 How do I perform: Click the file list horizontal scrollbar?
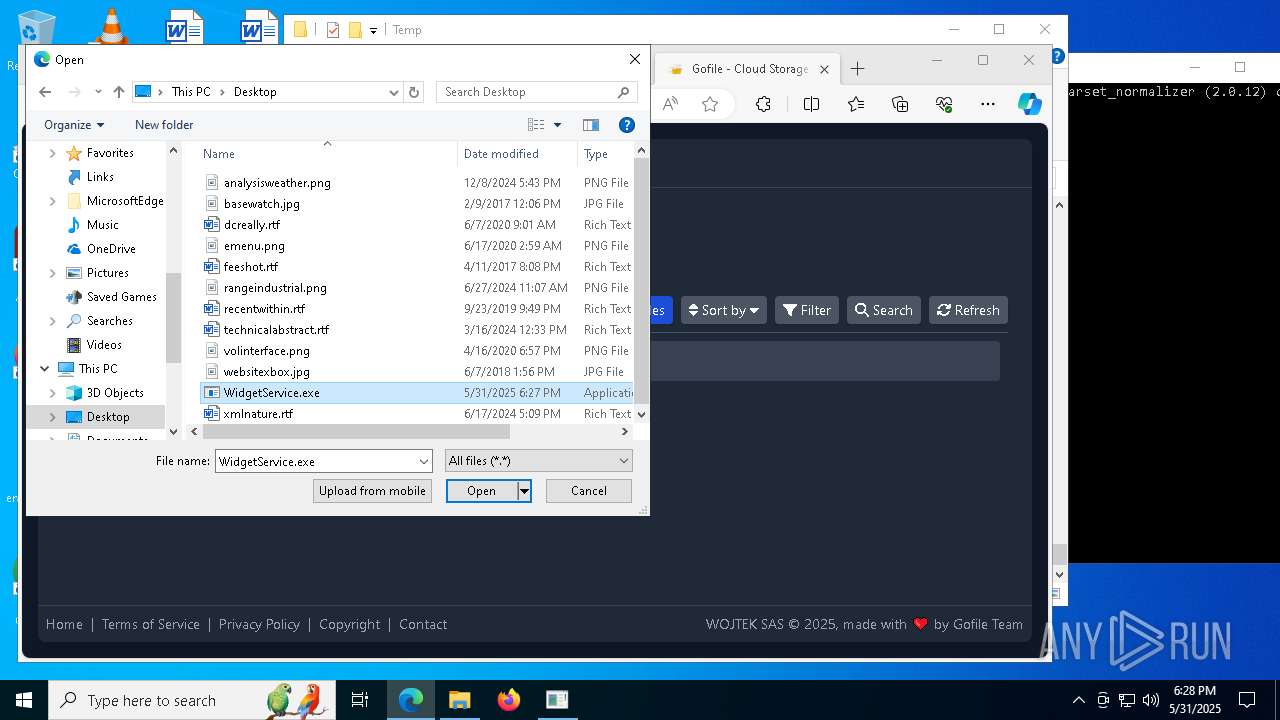pyautogui.click(x=356, y=432)
